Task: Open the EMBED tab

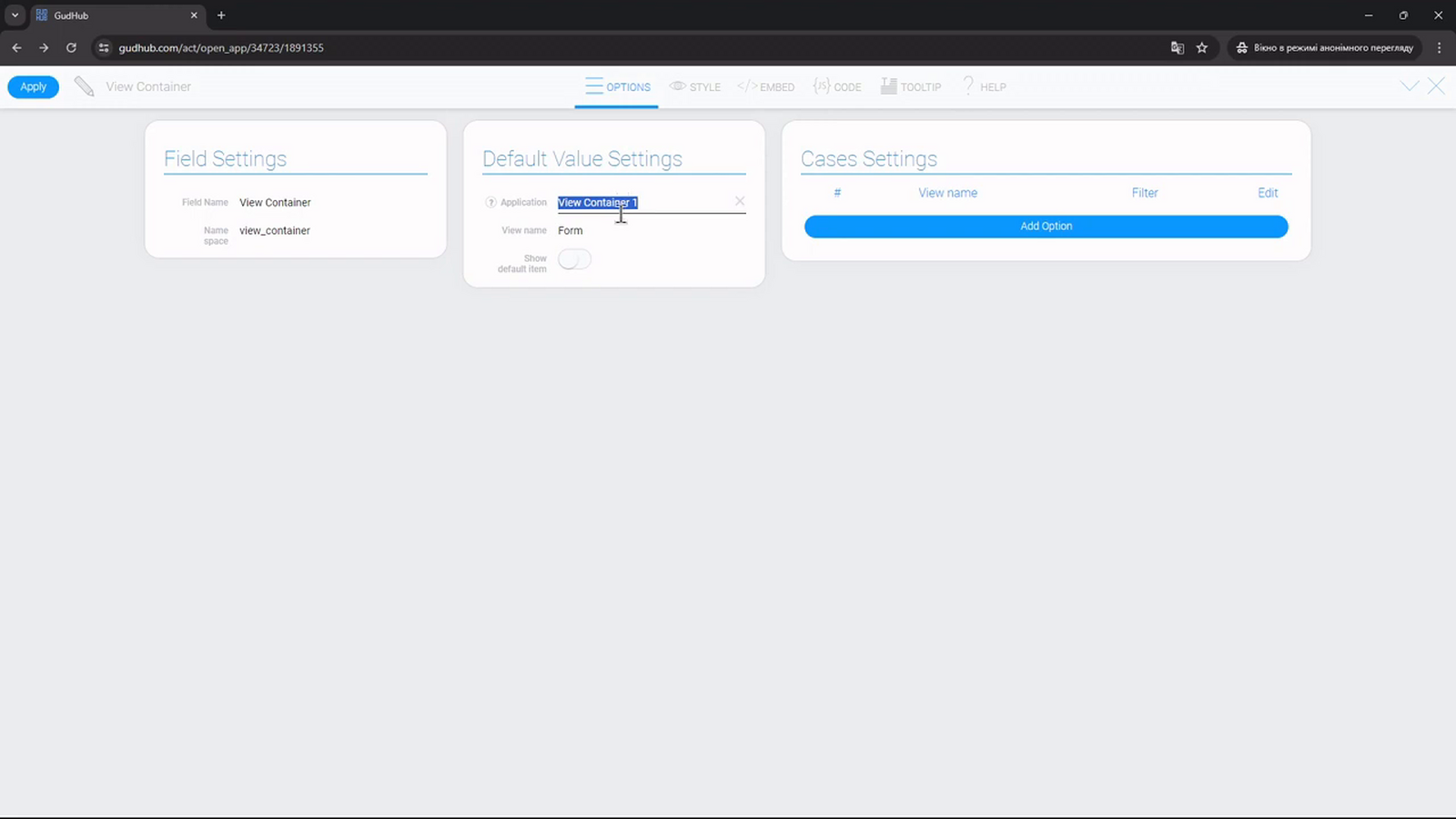Action: (x=765, y=86)
